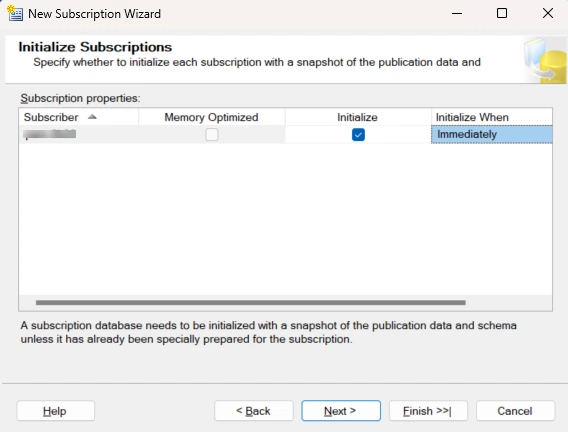Open the Initialize When Immediately dropdown

point(492,134)
